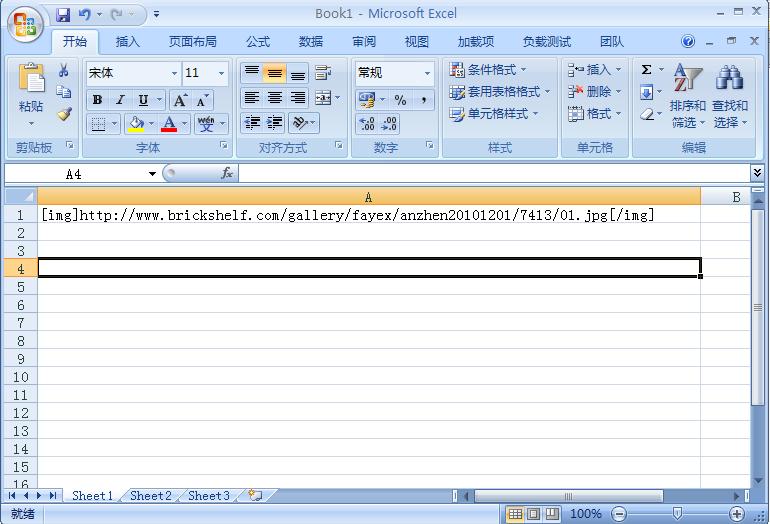Viewport: 770px width, 524px height.
Task: Increase decimal places
Action: coord(367,124)
